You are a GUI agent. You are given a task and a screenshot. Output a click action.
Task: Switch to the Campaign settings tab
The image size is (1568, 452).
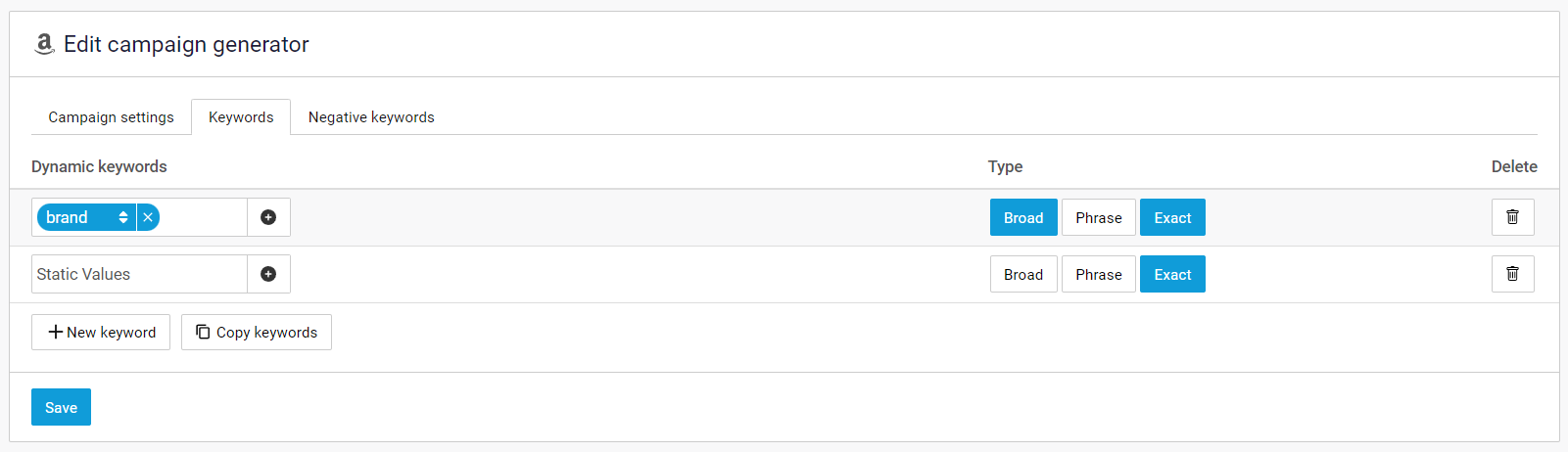(111, 117)
